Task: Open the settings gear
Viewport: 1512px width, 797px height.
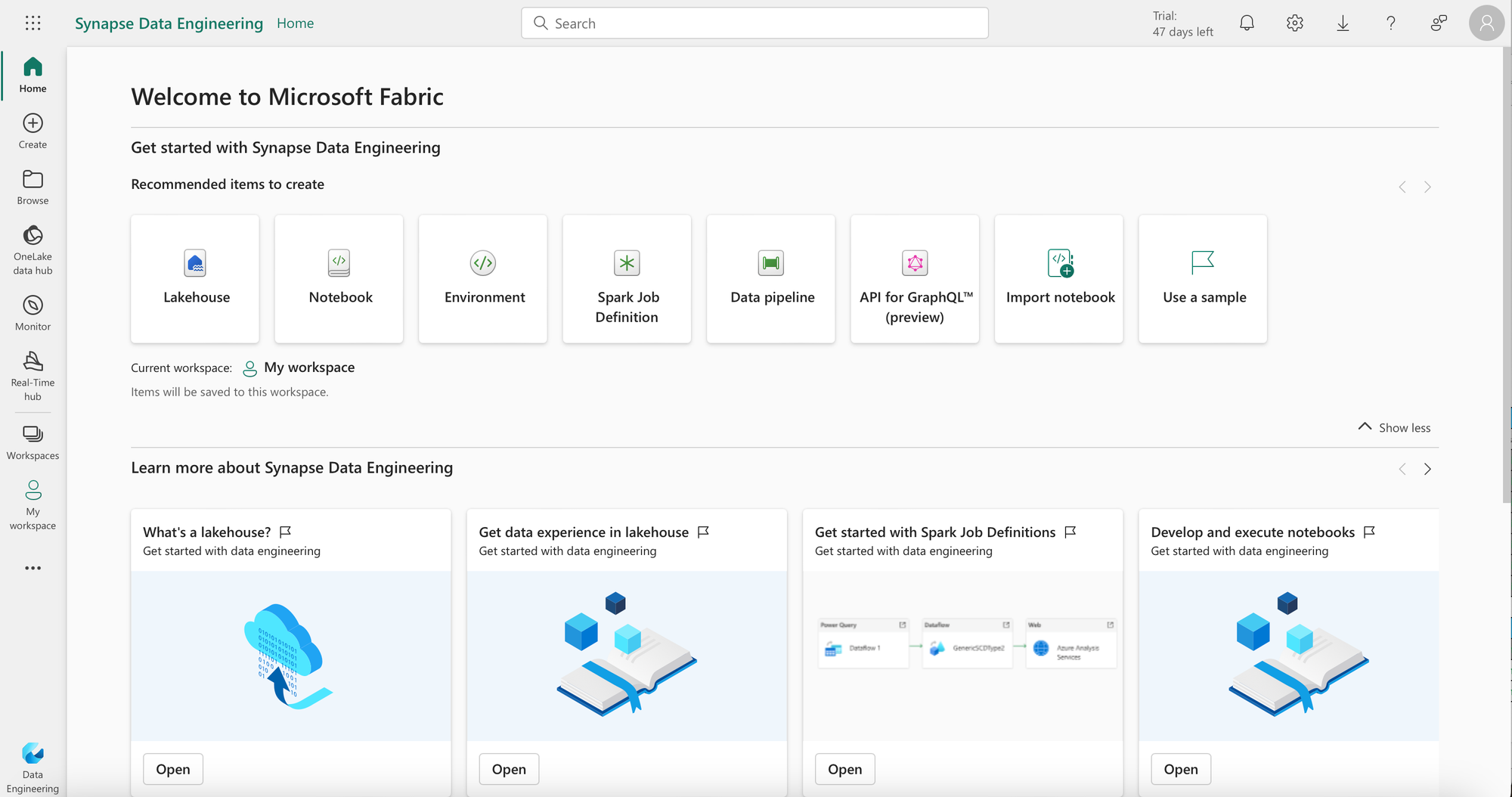Action: tap(1295, 23)
